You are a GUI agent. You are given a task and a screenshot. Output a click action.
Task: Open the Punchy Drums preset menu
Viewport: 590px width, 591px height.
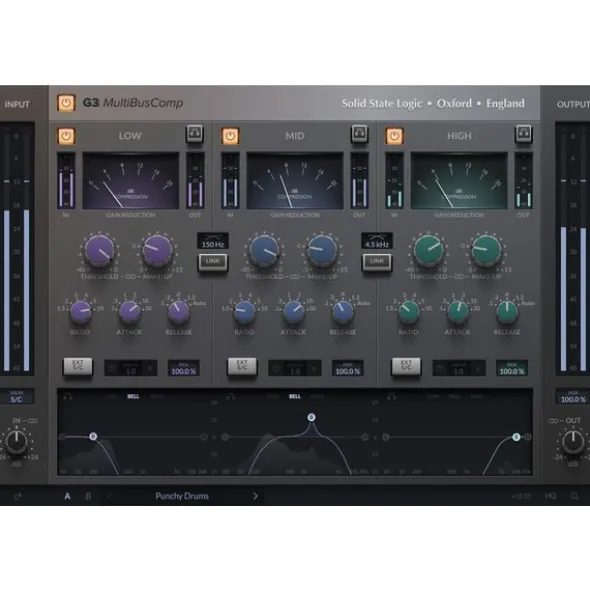pyautogui.click(x=182, y=496)
